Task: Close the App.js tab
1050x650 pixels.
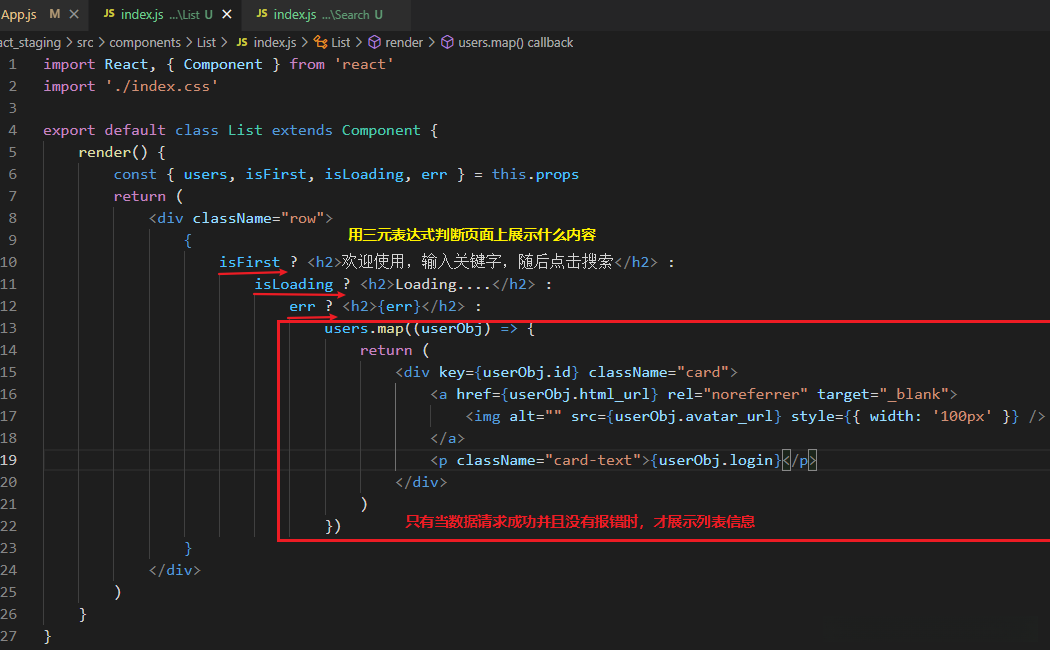Action: 74,14
